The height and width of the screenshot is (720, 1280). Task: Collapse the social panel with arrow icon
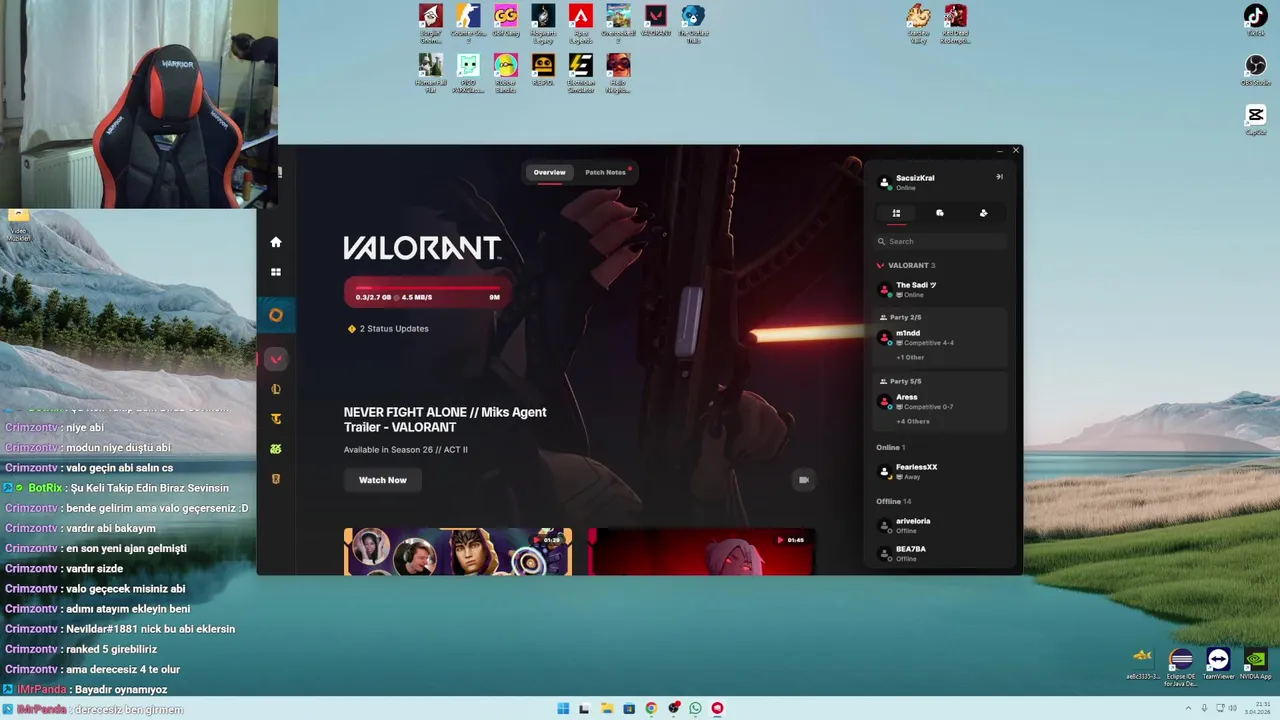click(x=999, y=177)
